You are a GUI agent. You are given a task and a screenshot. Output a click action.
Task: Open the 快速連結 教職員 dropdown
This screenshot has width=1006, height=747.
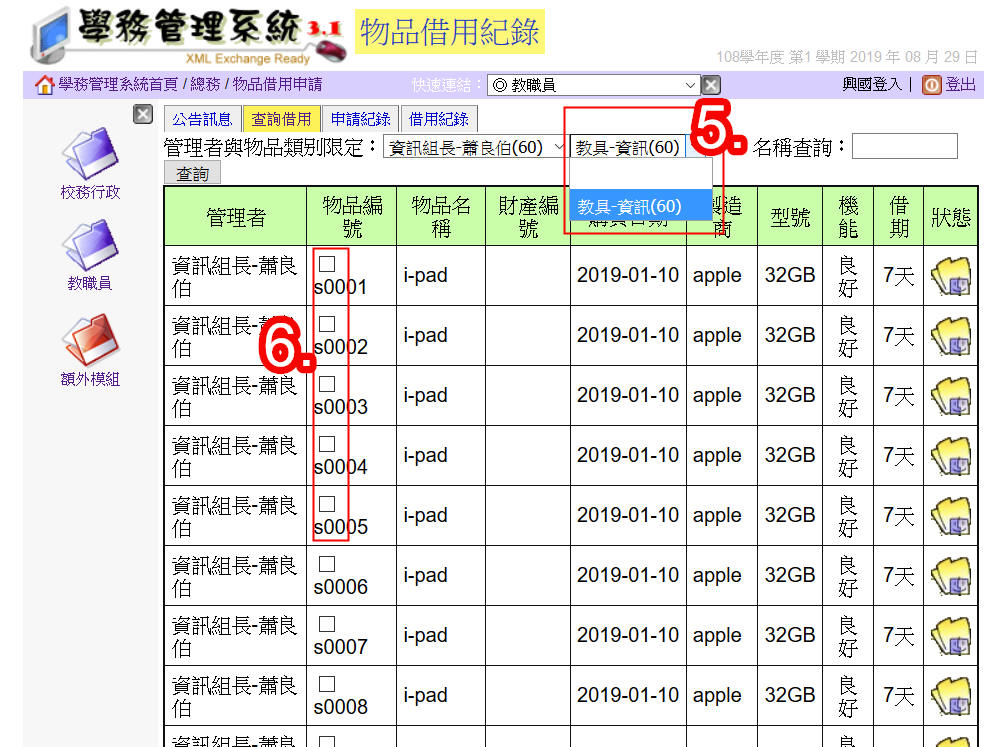pyautogui.click(x=593, y=85)
